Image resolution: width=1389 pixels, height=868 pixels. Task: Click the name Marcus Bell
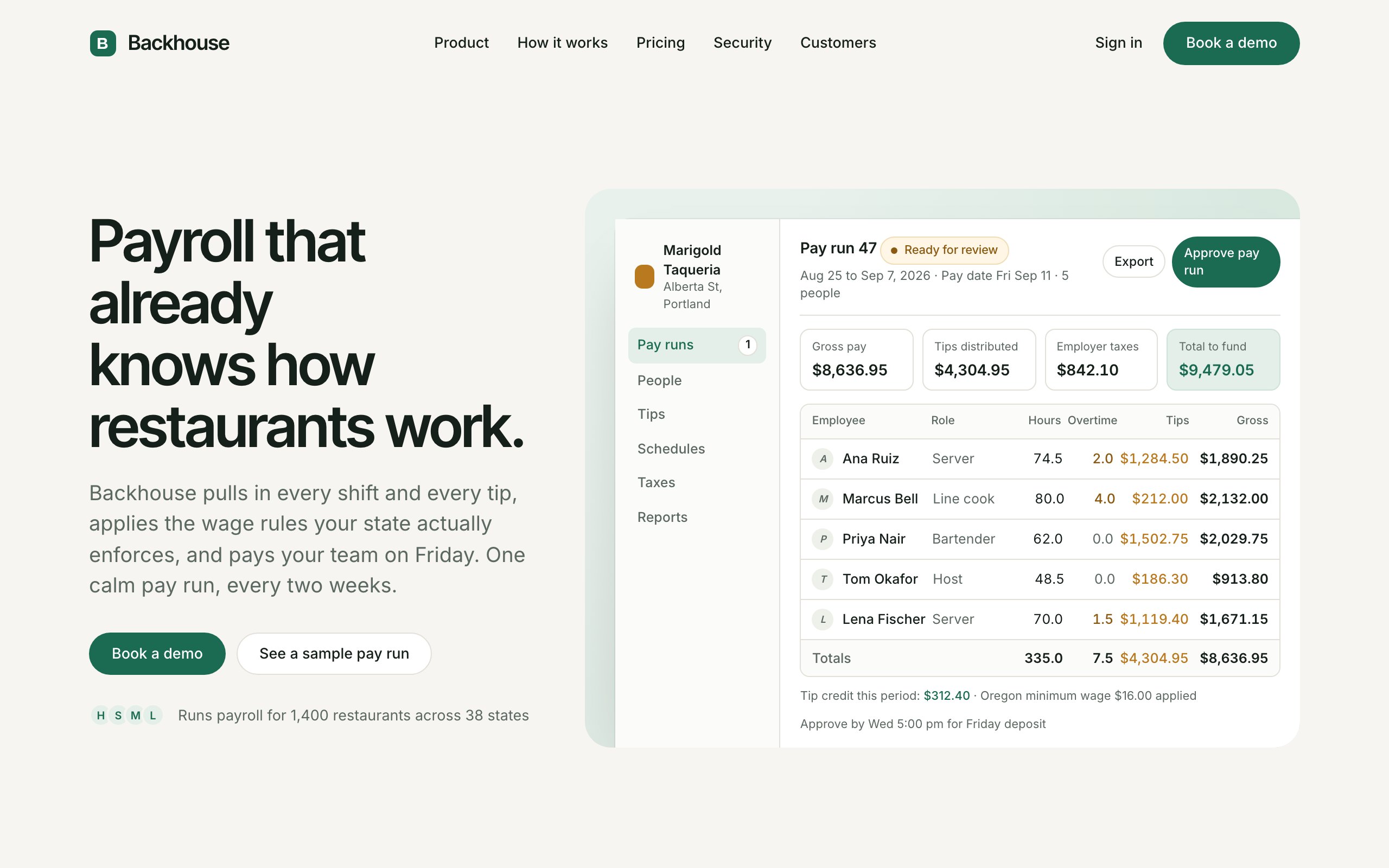pos(880,499)
